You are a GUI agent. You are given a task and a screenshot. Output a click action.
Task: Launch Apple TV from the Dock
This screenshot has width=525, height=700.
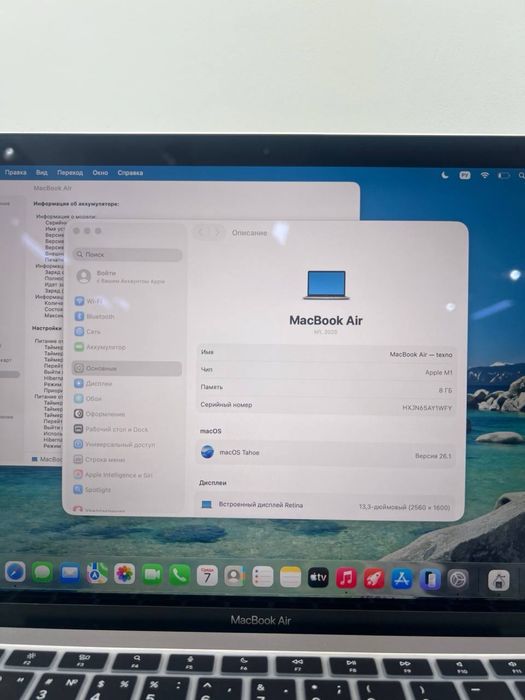pyautogui.click(x=318, y=578)
